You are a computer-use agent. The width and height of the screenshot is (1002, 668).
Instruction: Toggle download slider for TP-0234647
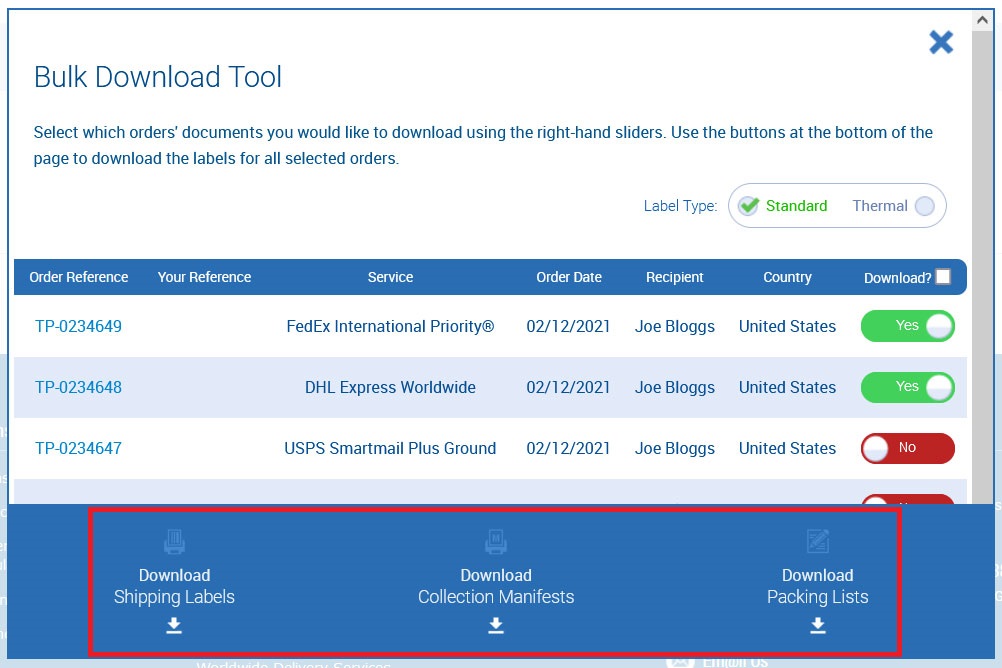(x=907, y=448)
